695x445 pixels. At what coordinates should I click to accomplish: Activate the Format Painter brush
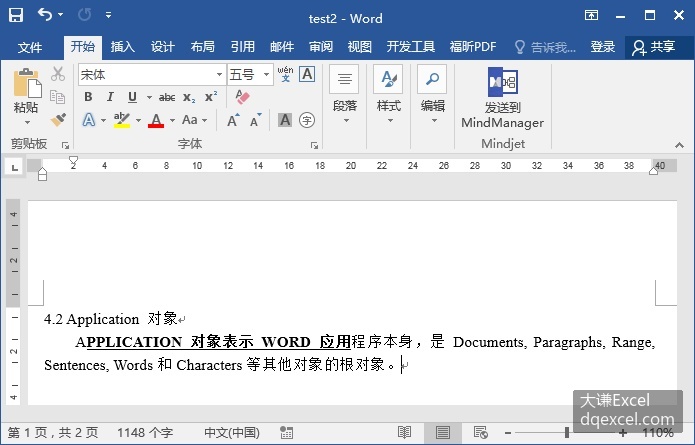click(x=58, y=119)
